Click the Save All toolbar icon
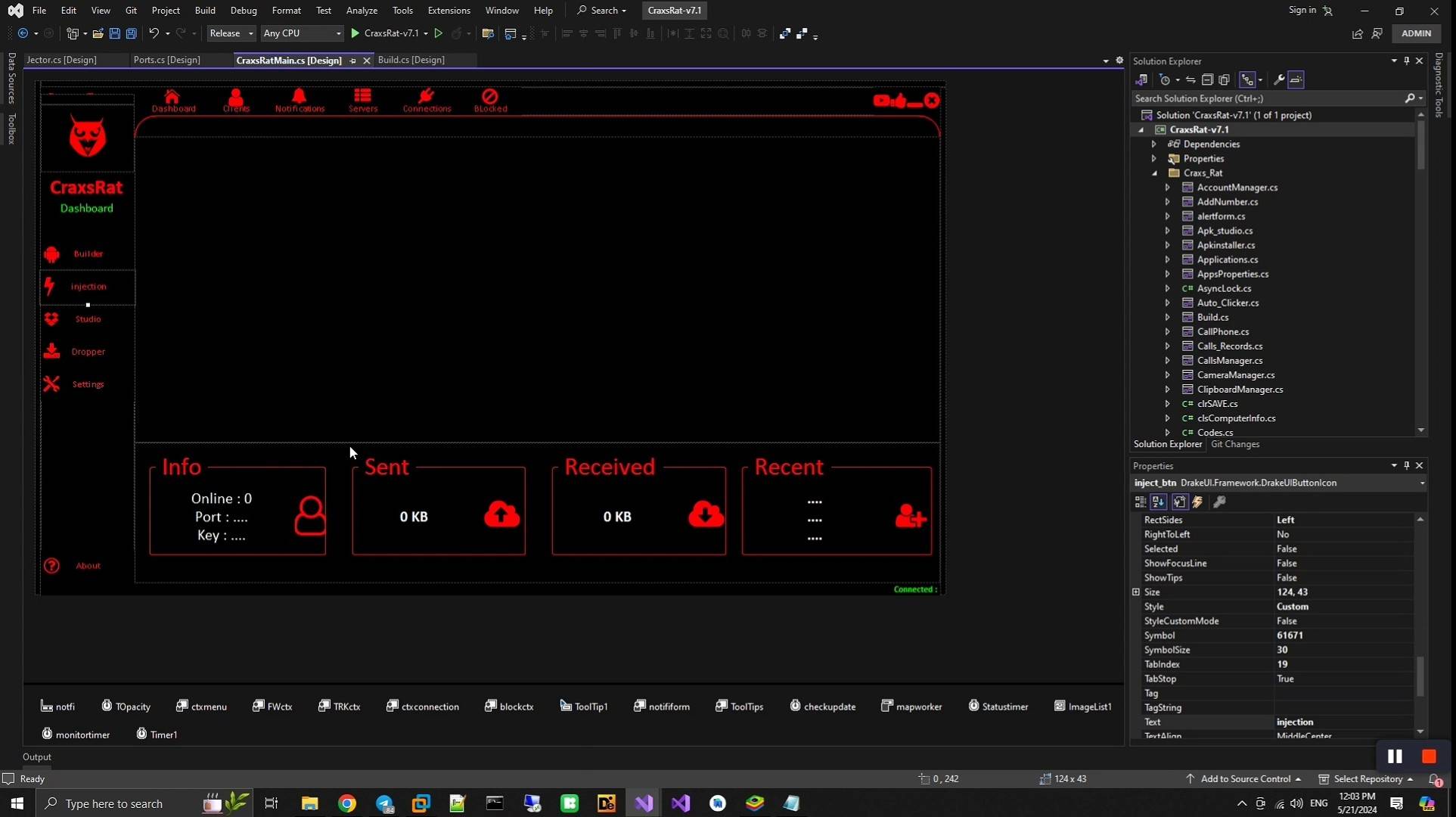This screenshot has width=1456, height=817. [131, 33]
